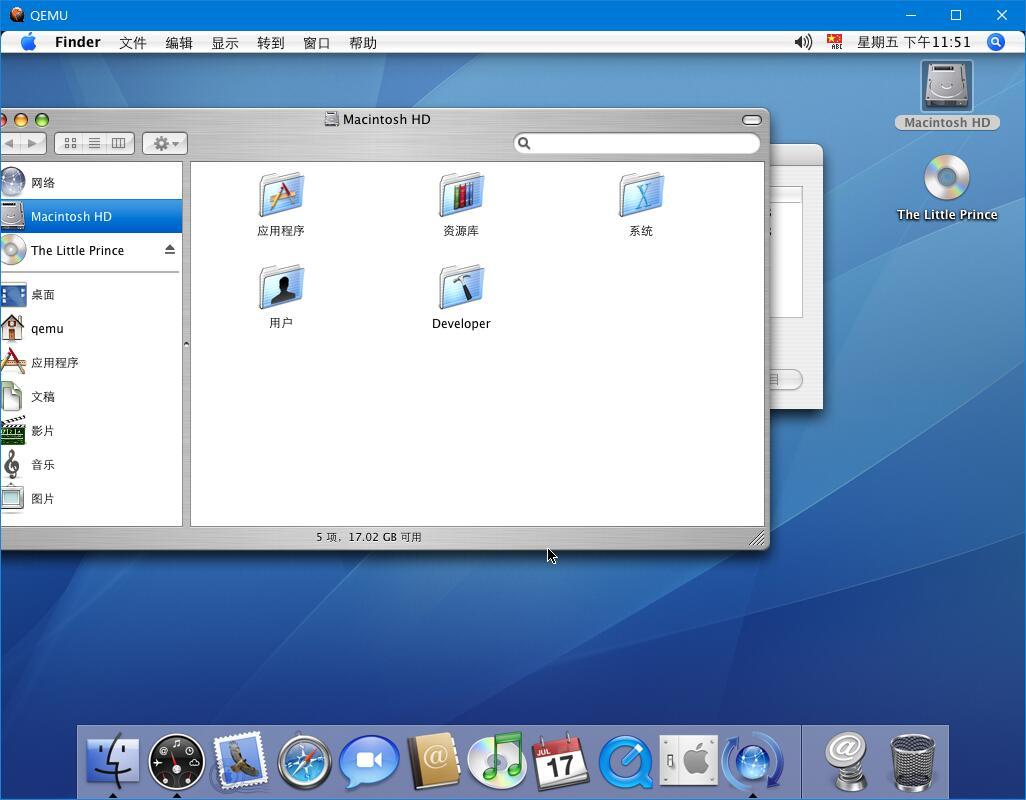Open the 转到 menu
The height and width of the screenshot is (800, 1026).
[x=269, y=42]
